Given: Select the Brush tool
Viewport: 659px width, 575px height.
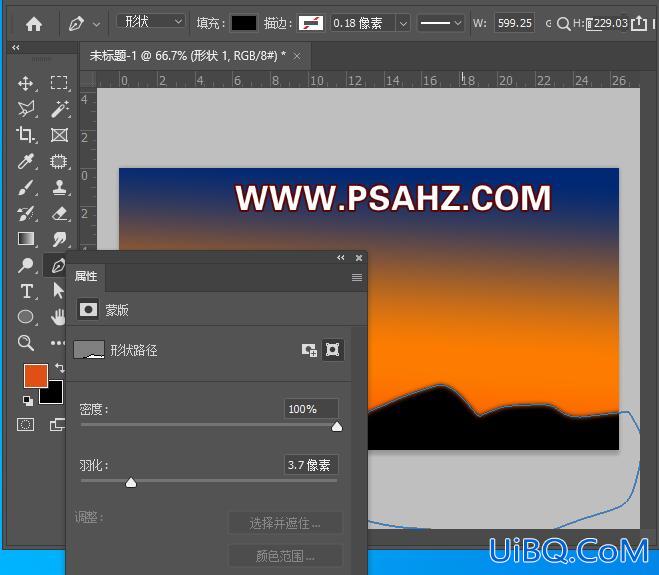Looking at the screenshot, I should [x=26, y=187].
